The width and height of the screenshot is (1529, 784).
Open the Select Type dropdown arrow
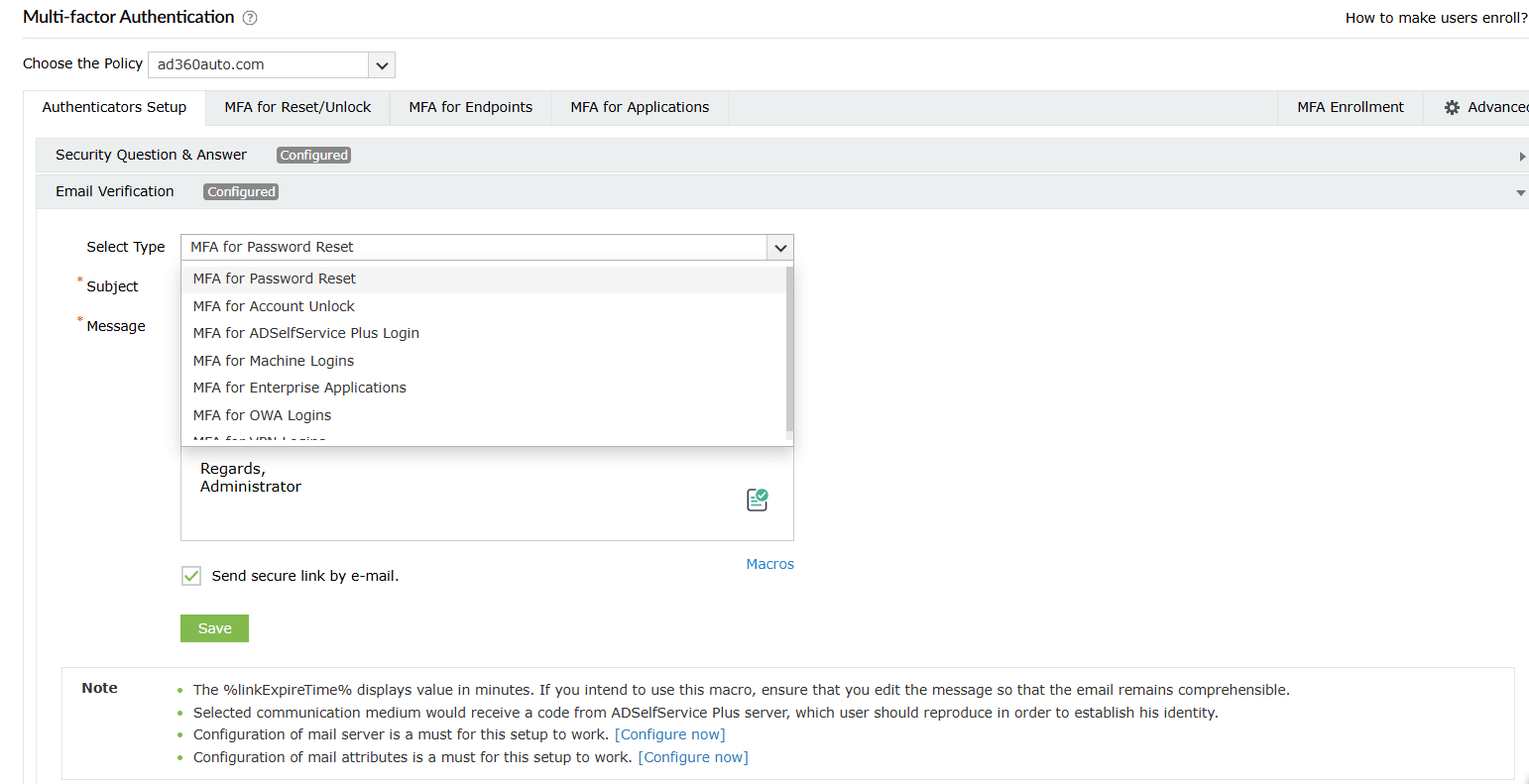(x=780, y=247)
